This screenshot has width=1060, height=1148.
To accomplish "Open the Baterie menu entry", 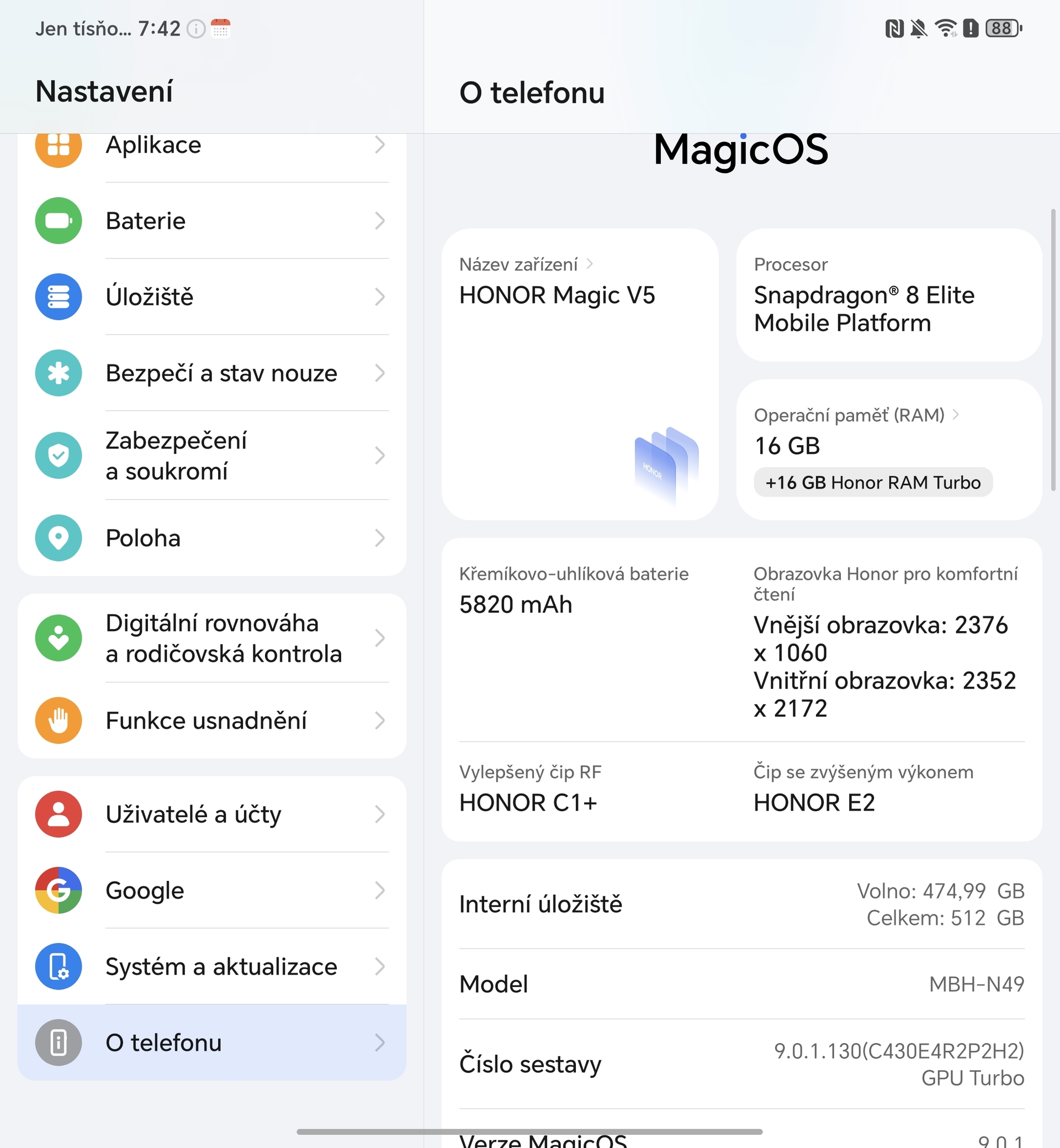I will (145, 221).
